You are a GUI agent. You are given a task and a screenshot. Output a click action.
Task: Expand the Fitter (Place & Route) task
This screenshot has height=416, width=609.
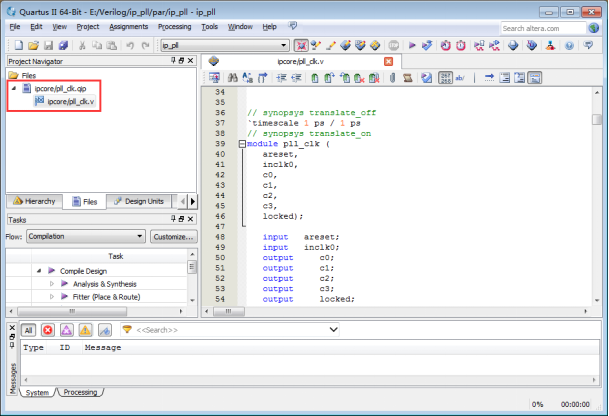52,297
